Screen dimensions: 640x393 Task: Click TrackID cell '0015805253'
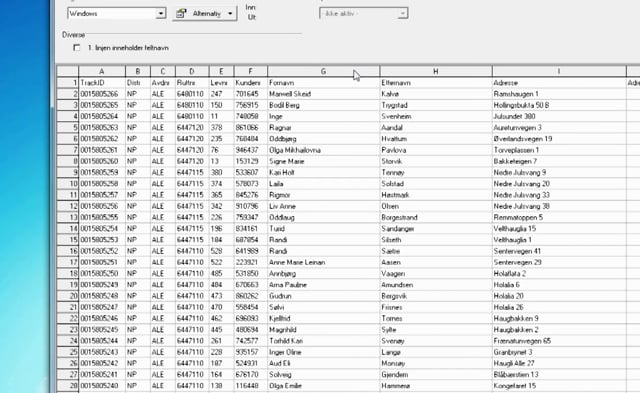click(x=102, y=240)
